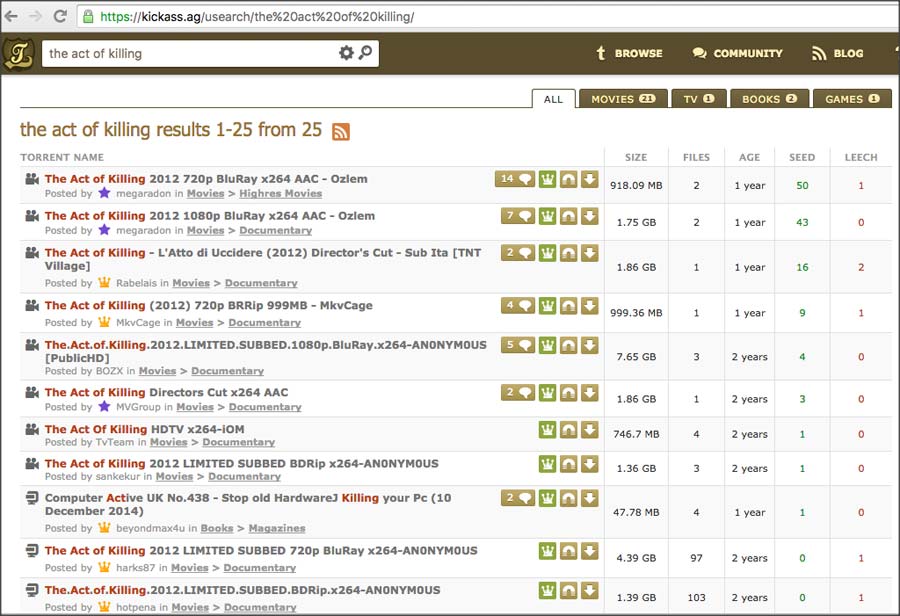This screenshot has width=900, height=616.
Task: Open 'The Act Of Killing HDTV x264-iOM' torrent
Action: point(145,429)
